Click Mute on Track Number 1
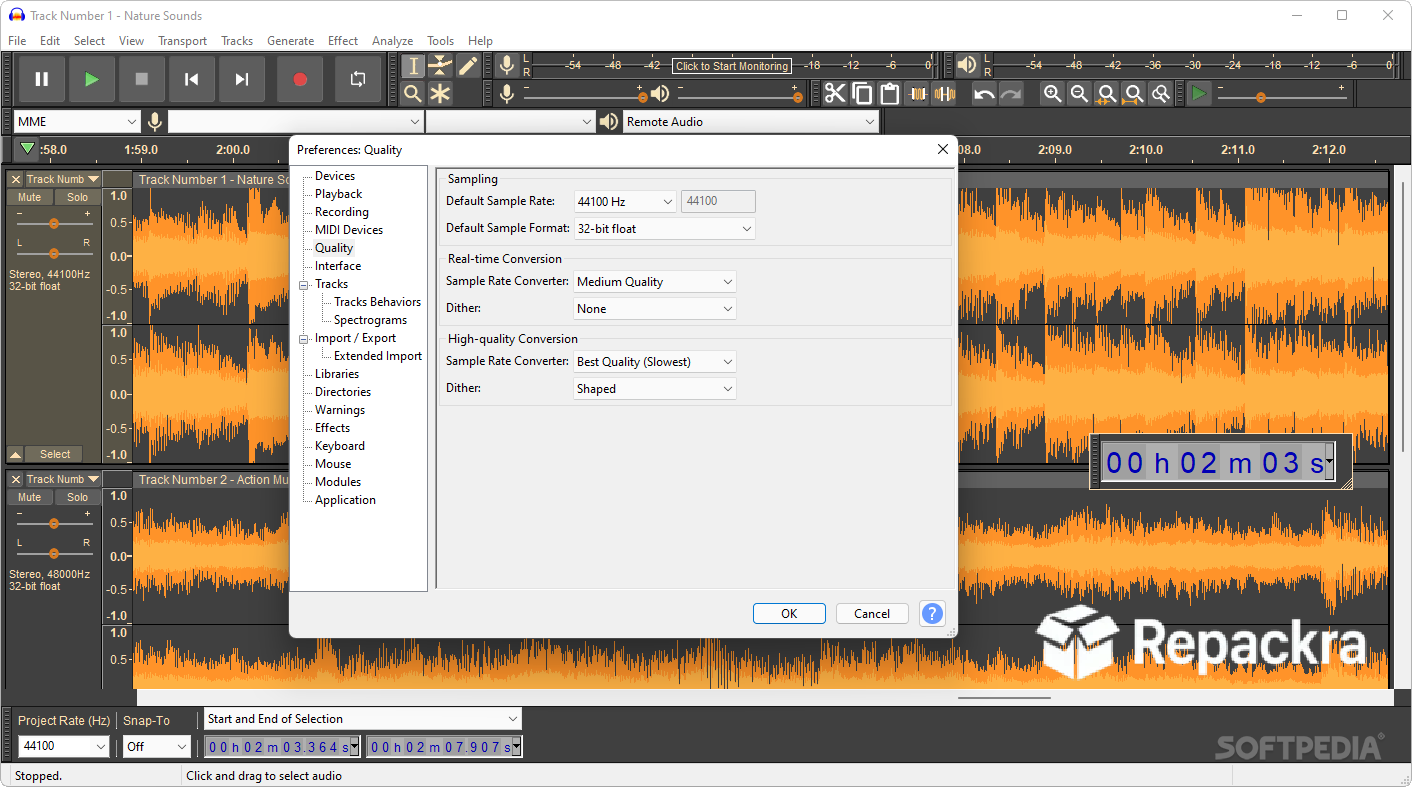Screen dimensions: 1412x787 [30, 197]
